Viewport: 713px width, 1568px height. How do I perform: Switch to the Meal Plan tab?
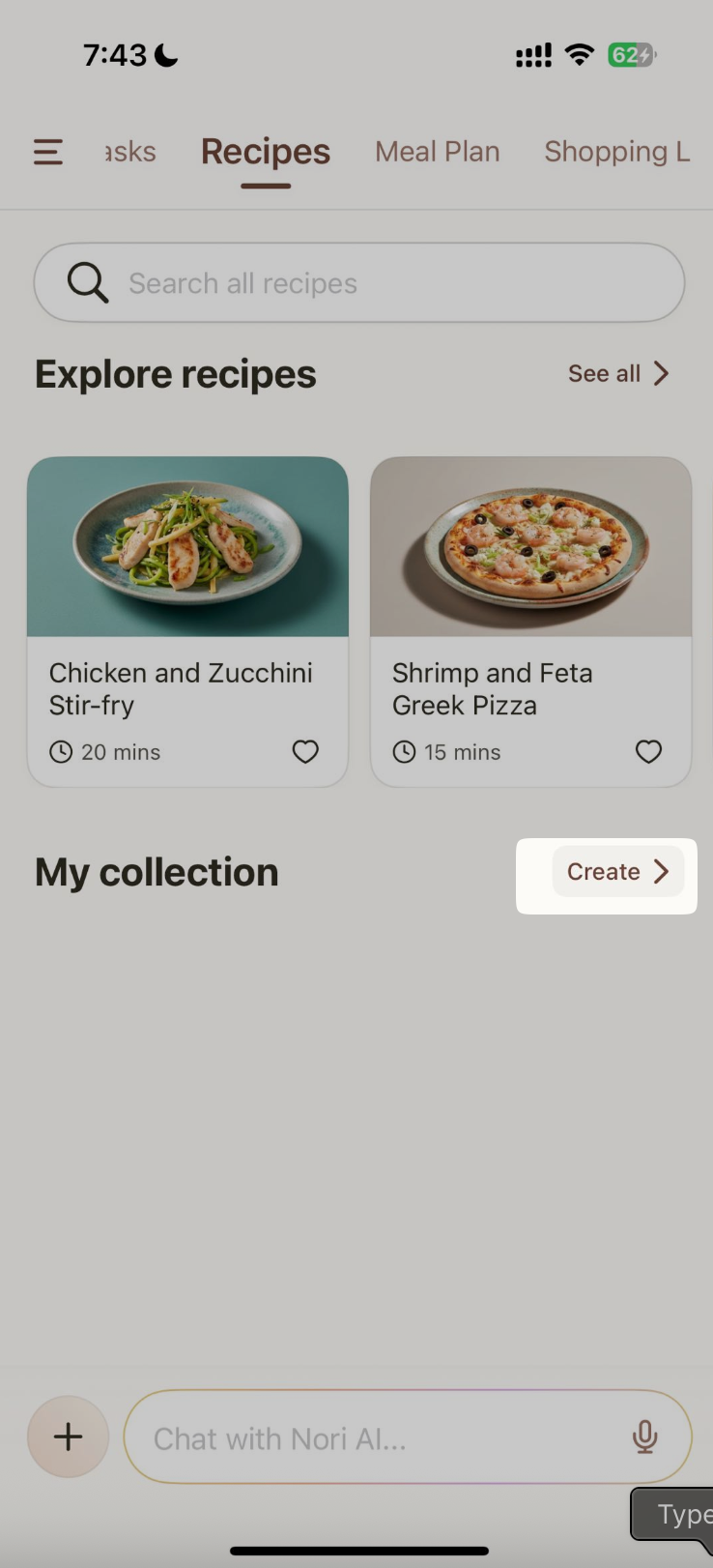tap(438, 152)
